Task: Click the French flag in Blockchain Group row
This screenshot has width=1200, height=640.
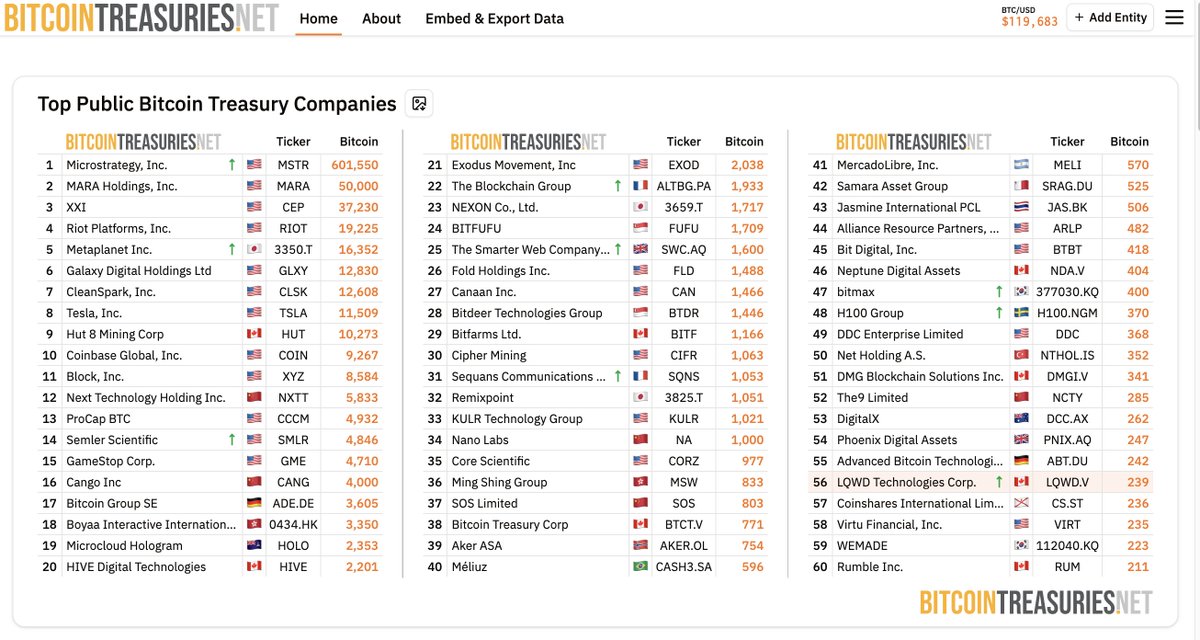Action: click(x=640, y=186)
